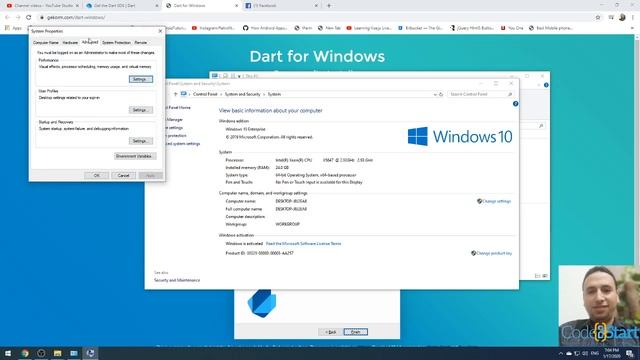
Task: Bookmark this page with star icon
Action: pyautogui.click(x=598, y=18)
